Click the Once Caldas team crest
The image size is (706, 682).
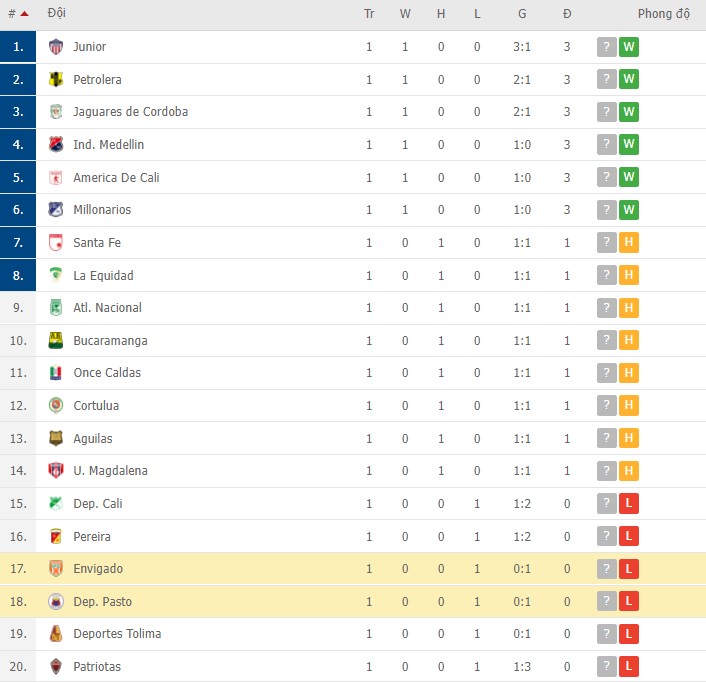click(56, 373)
